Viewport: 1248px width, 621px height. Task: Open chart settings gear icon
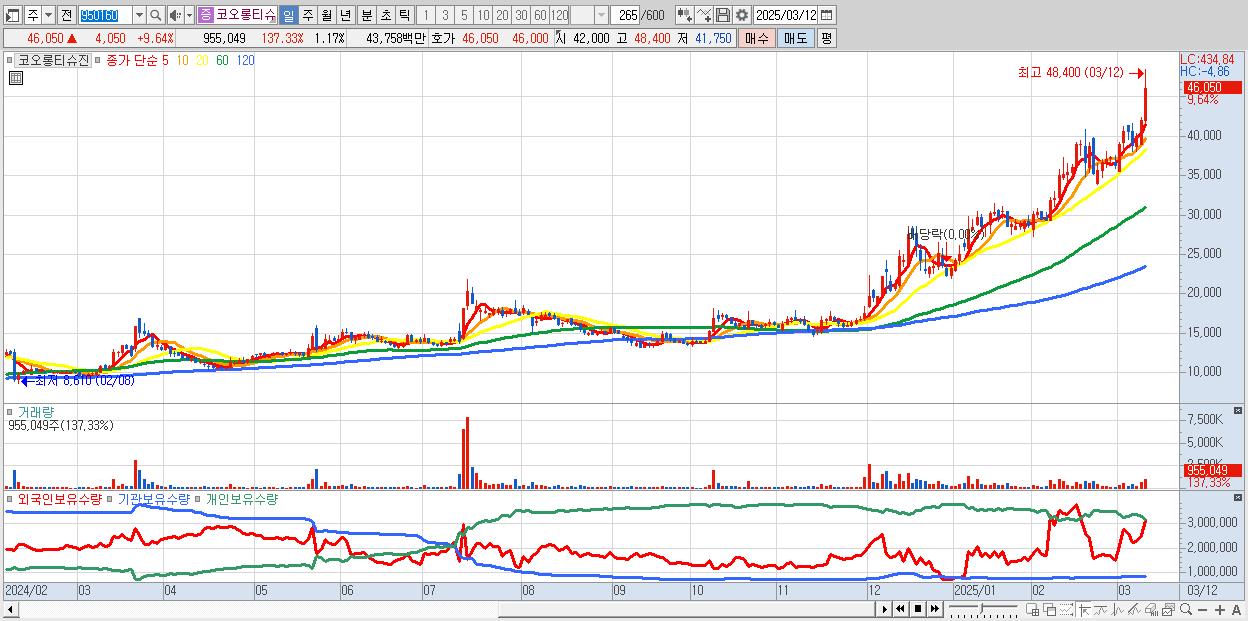pyautogui.click(x=742, y=15)
